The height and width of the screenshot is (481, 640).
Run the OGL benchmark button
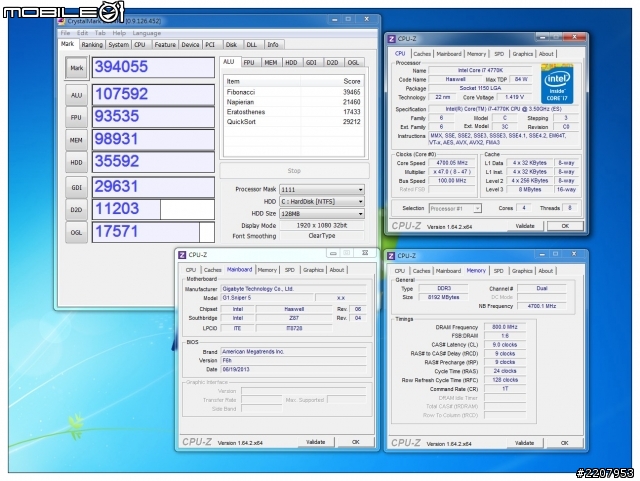pyautogui.click(x=76, y=233)
